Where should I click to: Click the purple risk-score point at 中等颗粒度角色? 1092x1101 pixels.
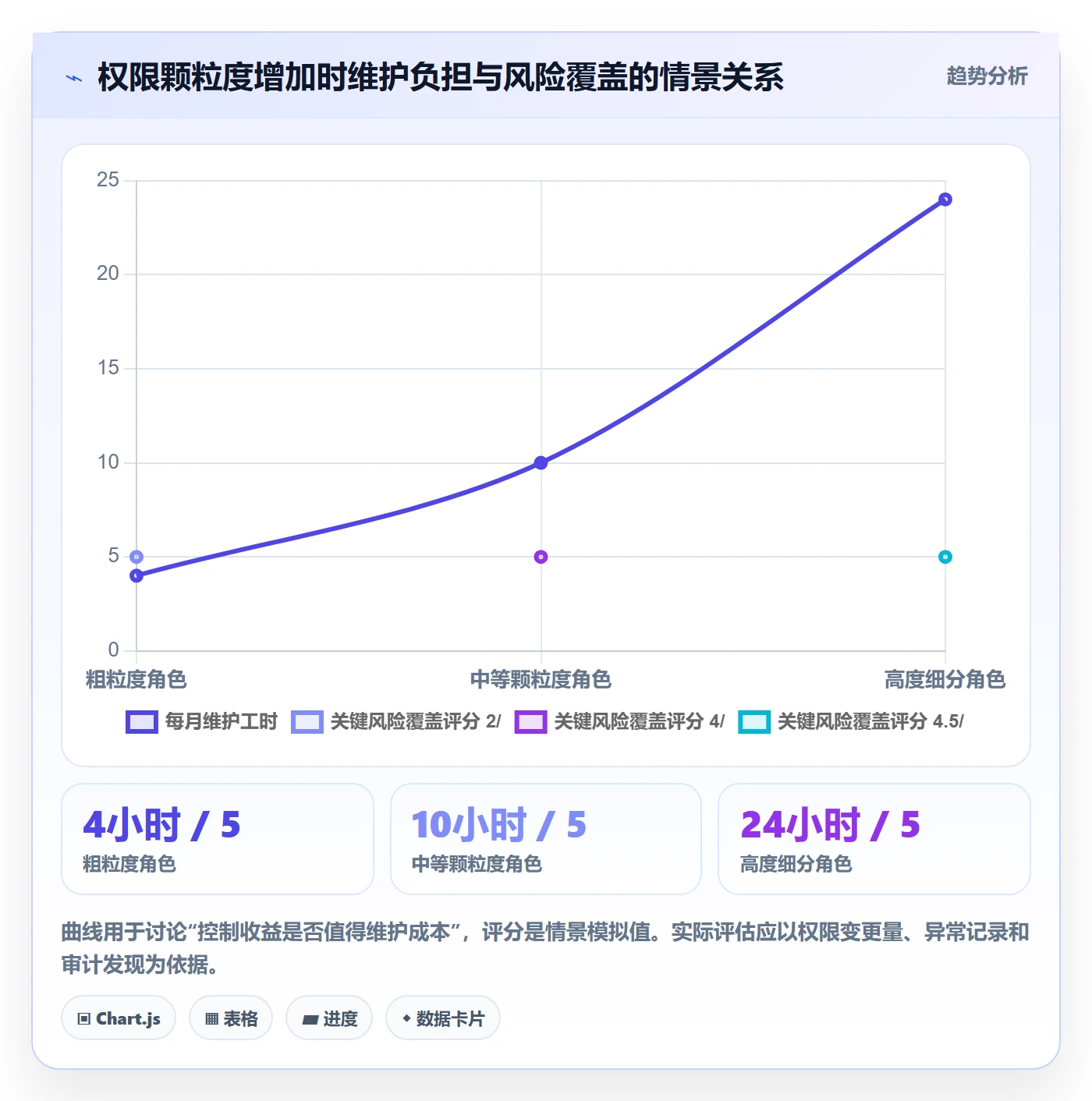(541, 557)
